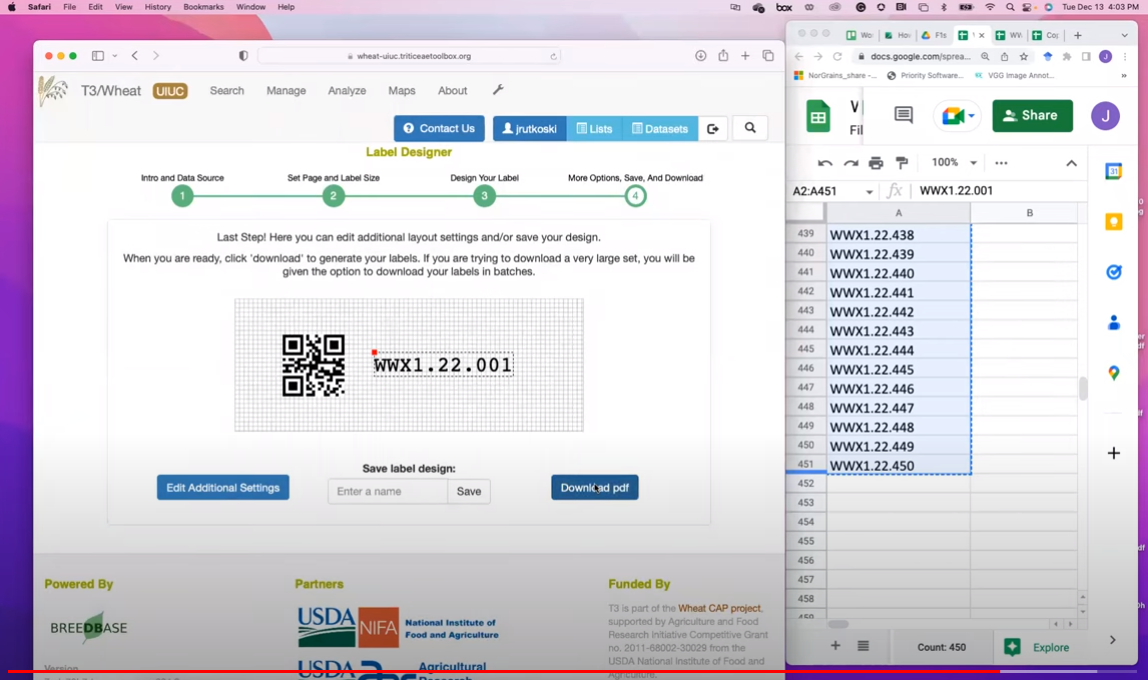Expand the Name box dropdown arrow

pyautogui.click(x=869, y=191)
